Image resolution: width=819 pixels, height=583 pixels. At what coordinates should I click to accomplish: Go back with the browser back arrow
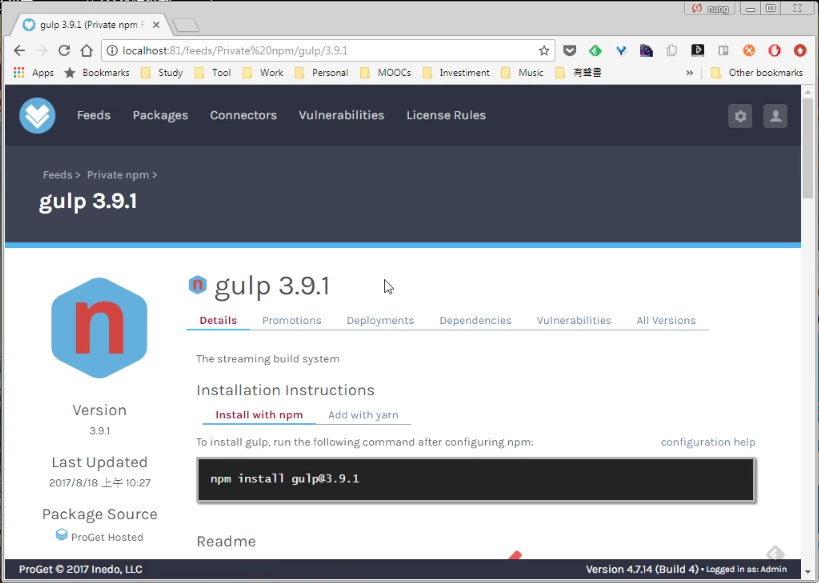[19, 51]
